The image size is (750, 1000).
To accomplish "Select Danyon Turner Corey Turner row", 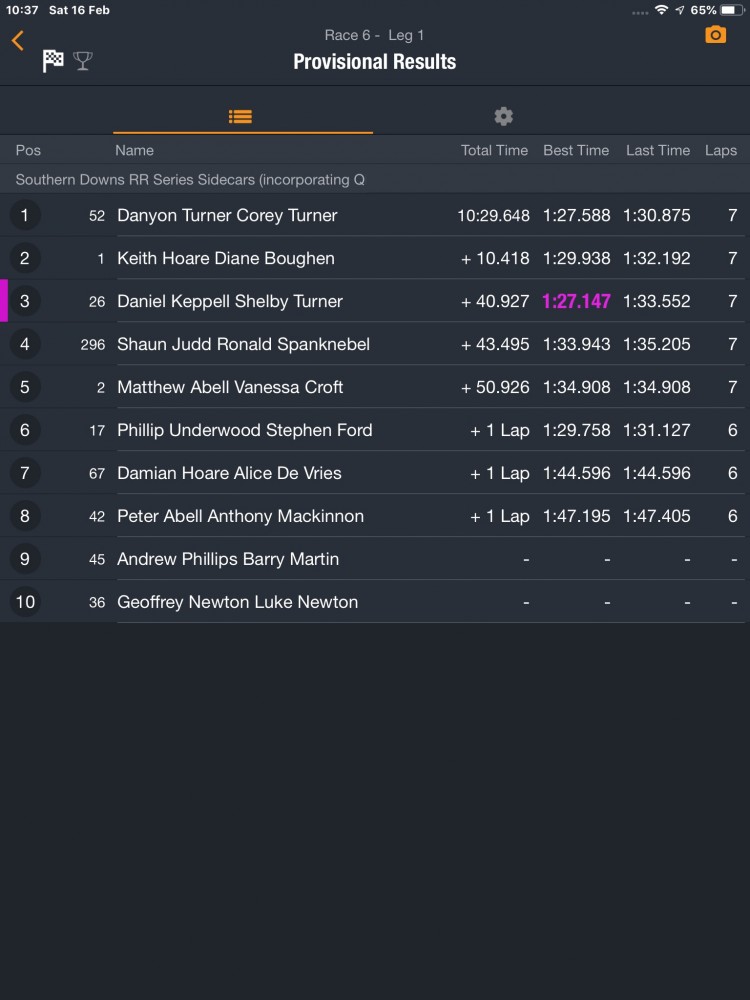I will point(227,215).
